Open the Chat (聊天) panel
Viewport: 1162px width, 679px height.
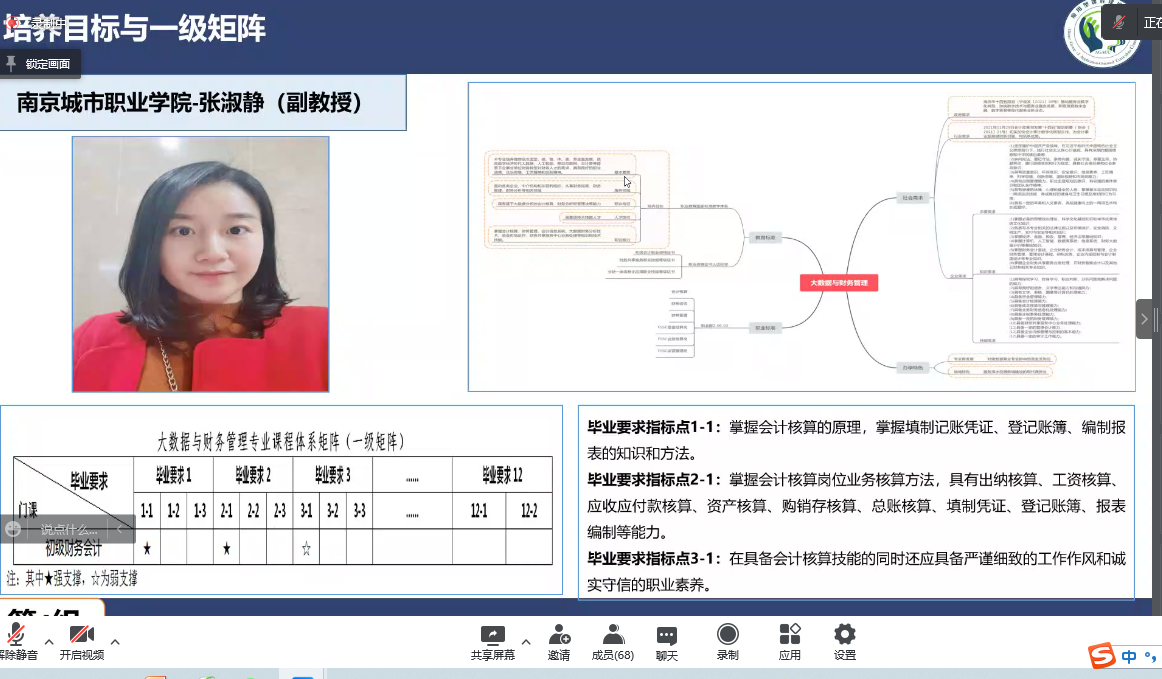tap(667, 640)
